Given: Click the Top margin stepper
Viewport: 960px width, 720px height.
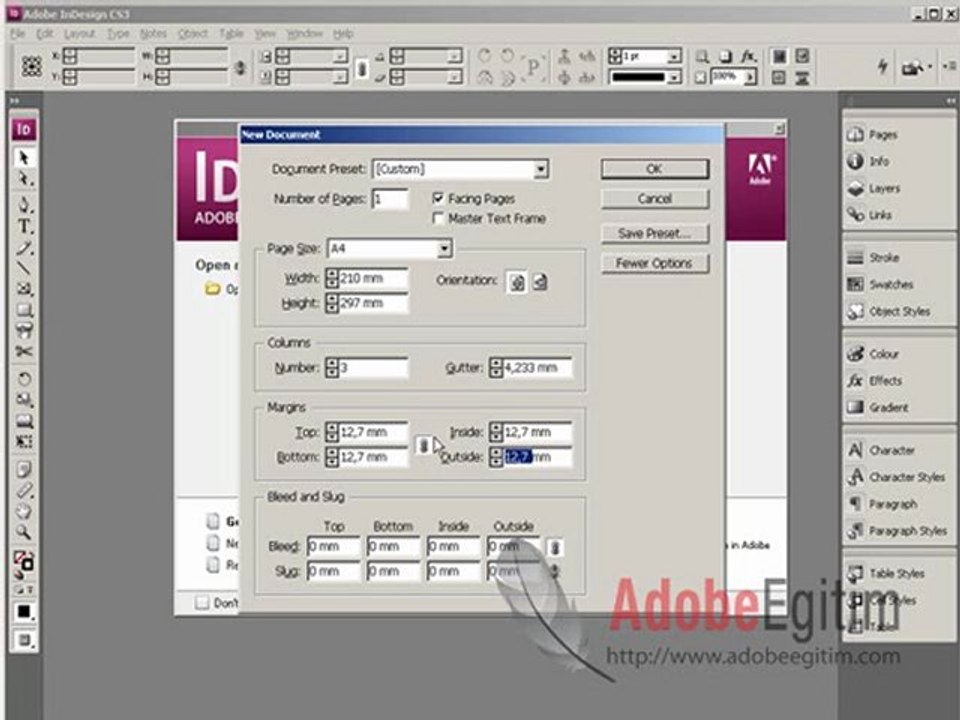Looking at the screenshot, I should tap(332, 432).
